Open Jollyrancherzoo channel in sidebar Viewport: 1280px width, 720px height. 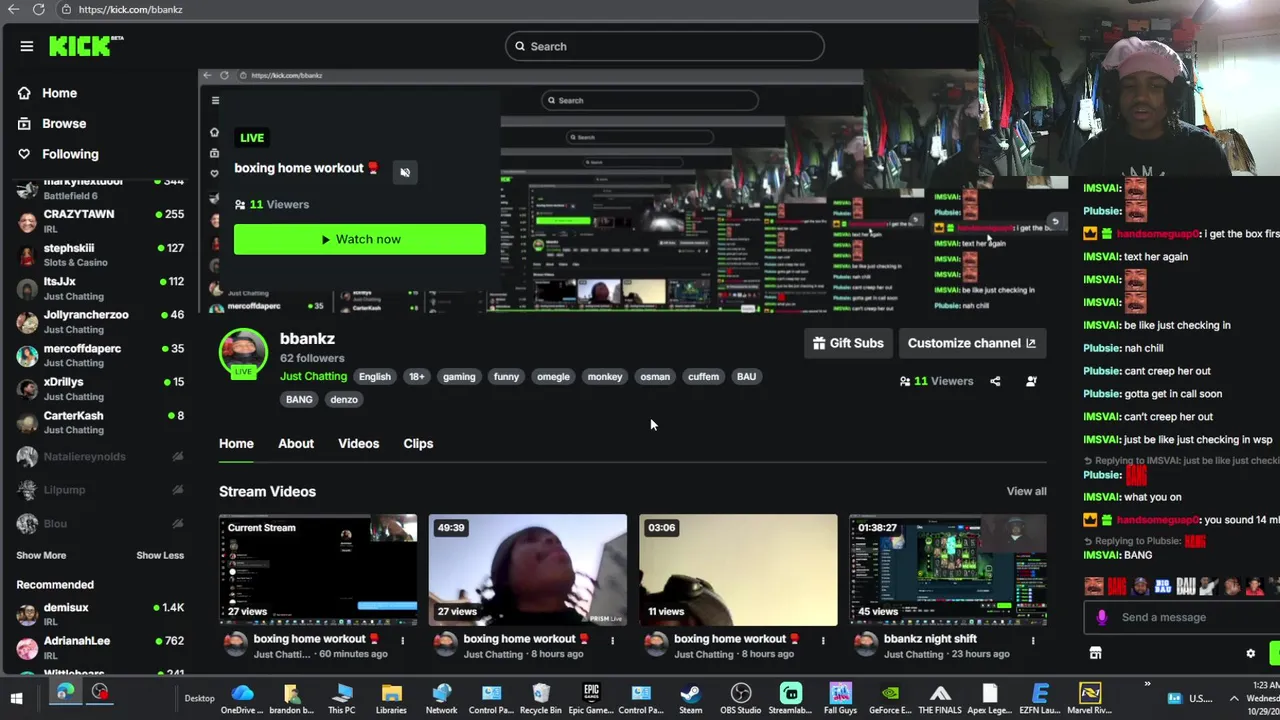[x=100, y=322]
